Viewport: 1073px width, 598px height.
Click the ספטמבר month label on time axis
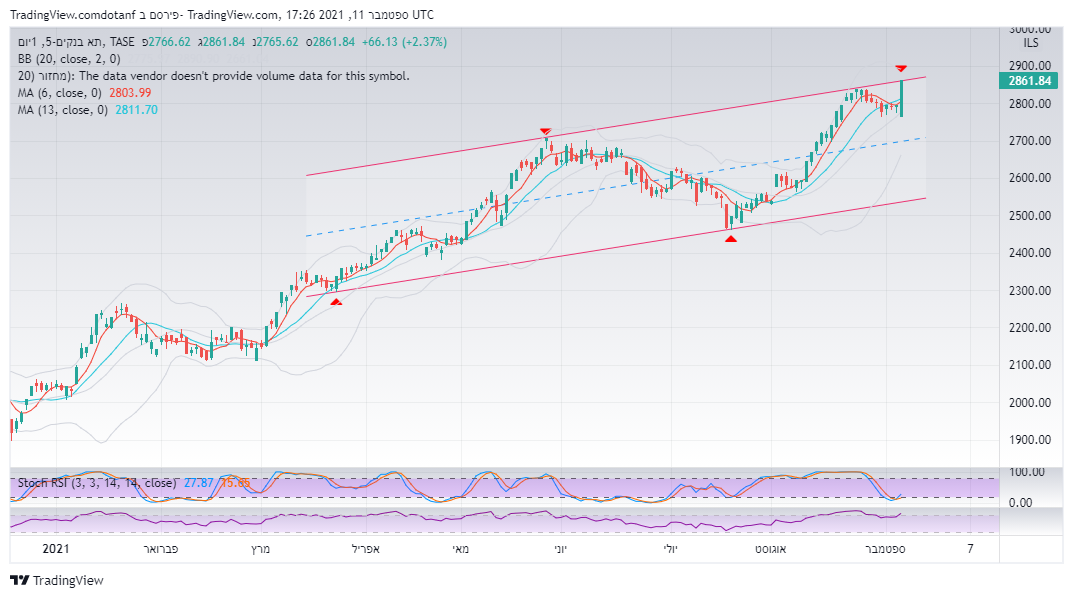(885, 549)
